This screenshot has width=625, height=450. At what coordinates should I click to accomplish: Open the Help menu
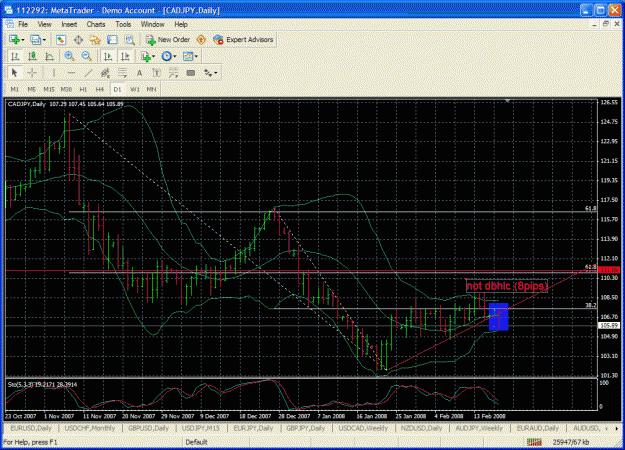pyautogui.click(x=181, y=24)
